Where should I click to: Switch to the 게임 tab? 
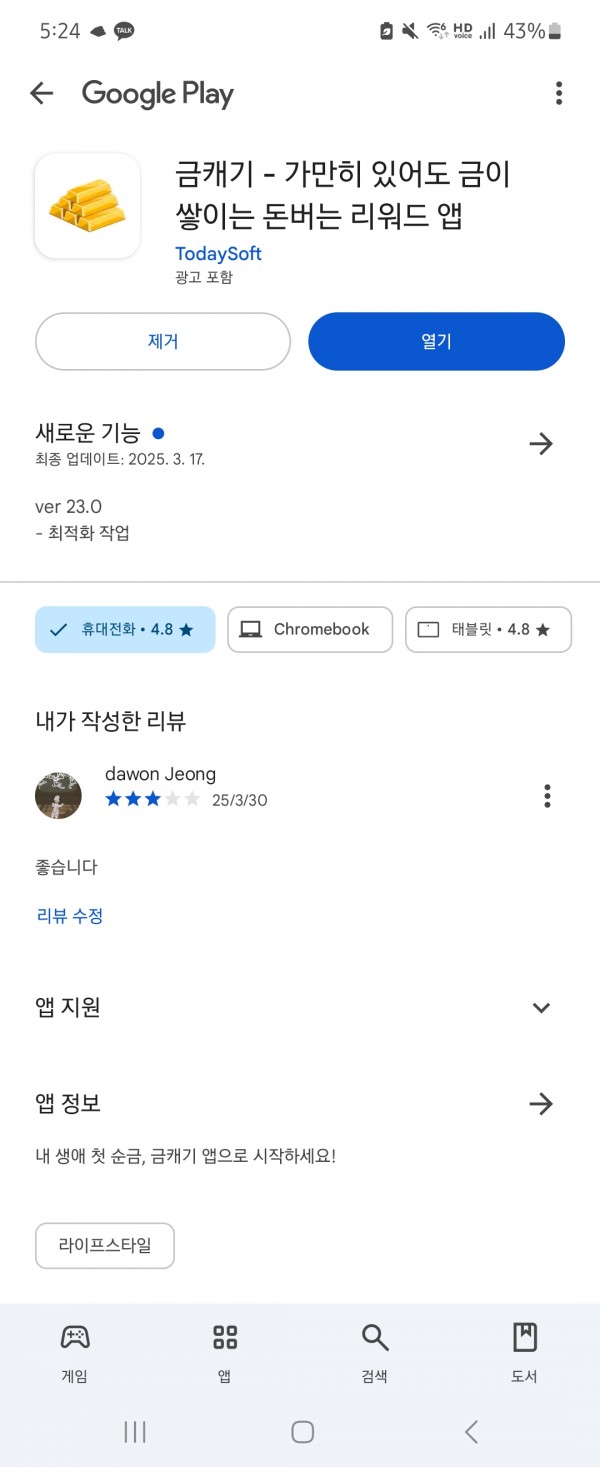75,1353
